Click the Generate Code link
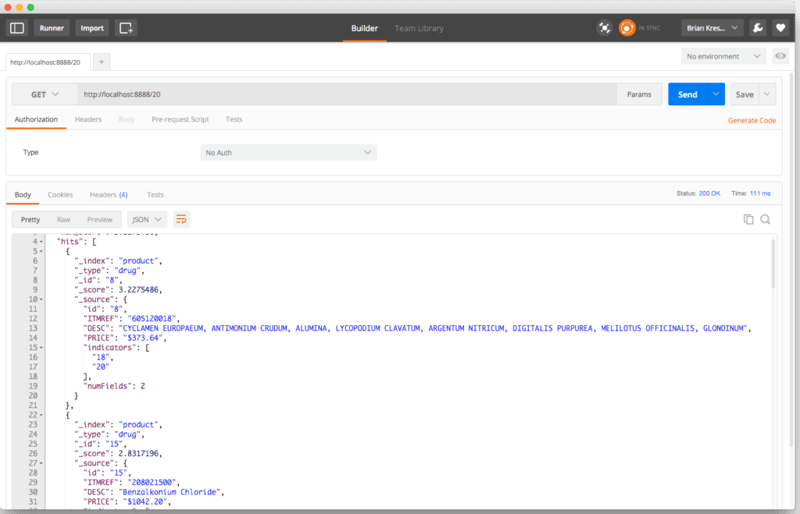 point(751,120)
